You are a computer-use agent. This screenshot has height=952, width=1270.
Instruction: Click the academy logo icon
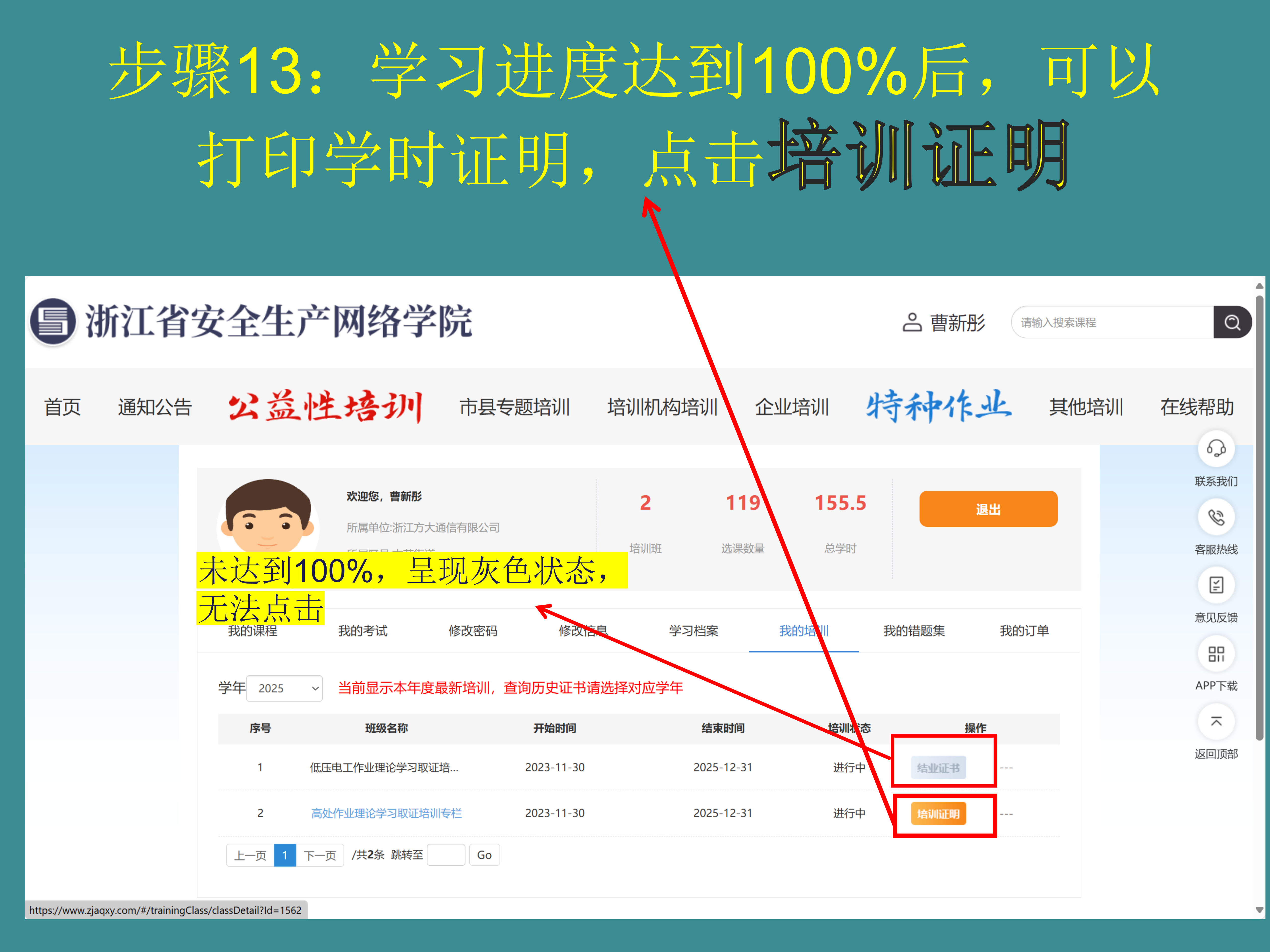tap(53, 321)
